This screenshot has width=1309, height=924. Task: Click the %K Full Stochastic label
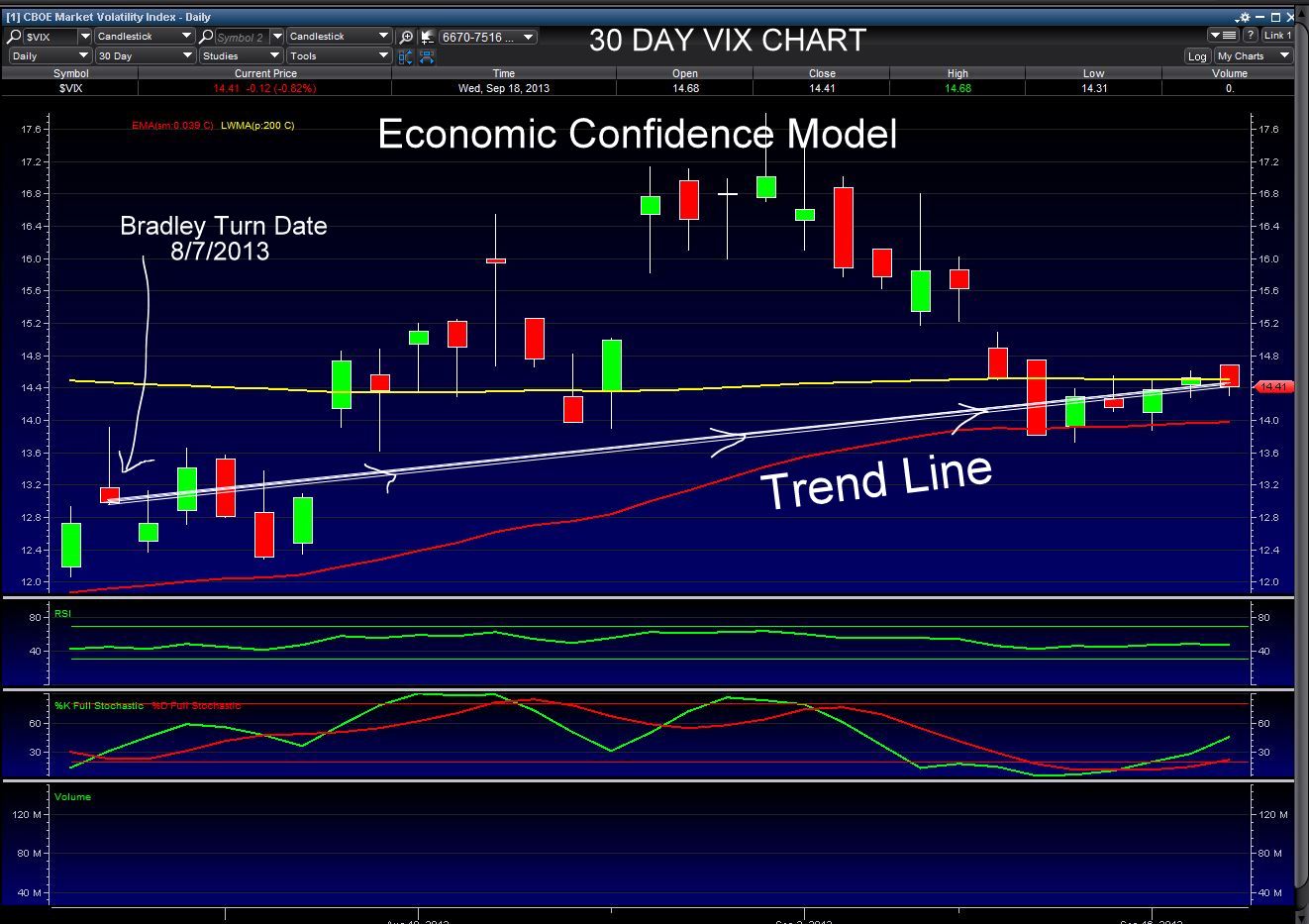pyautogui.click(x=99, y=705)
